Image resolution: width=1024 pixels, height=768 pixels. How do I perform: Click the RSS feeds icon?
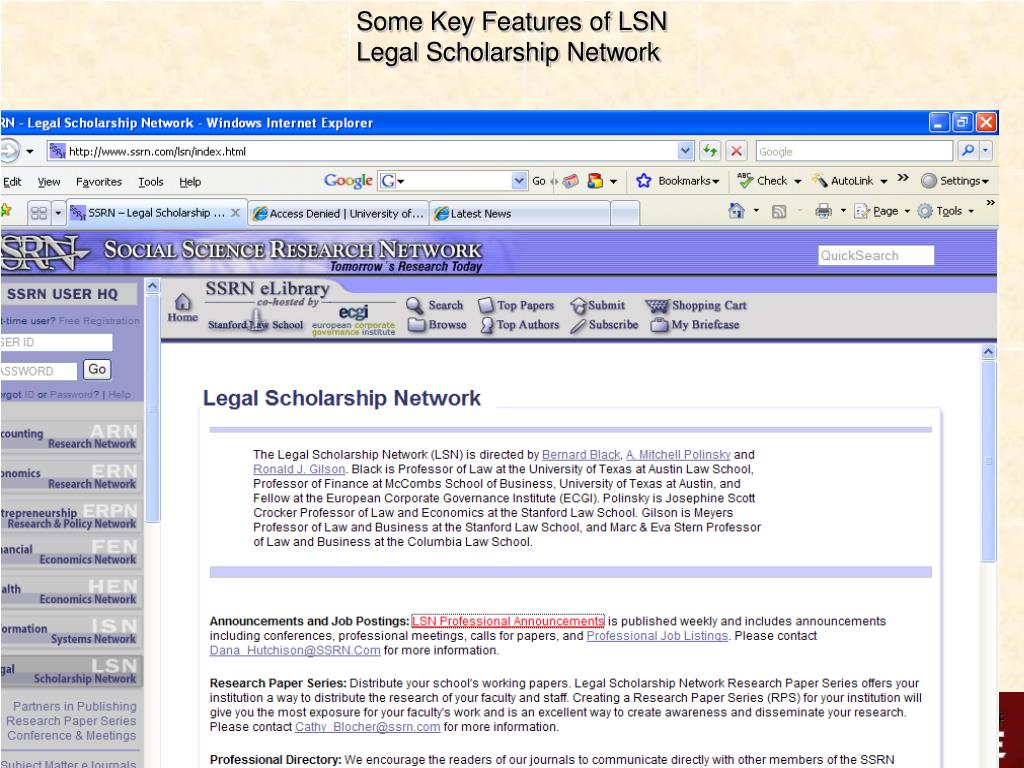pos(778,212)
